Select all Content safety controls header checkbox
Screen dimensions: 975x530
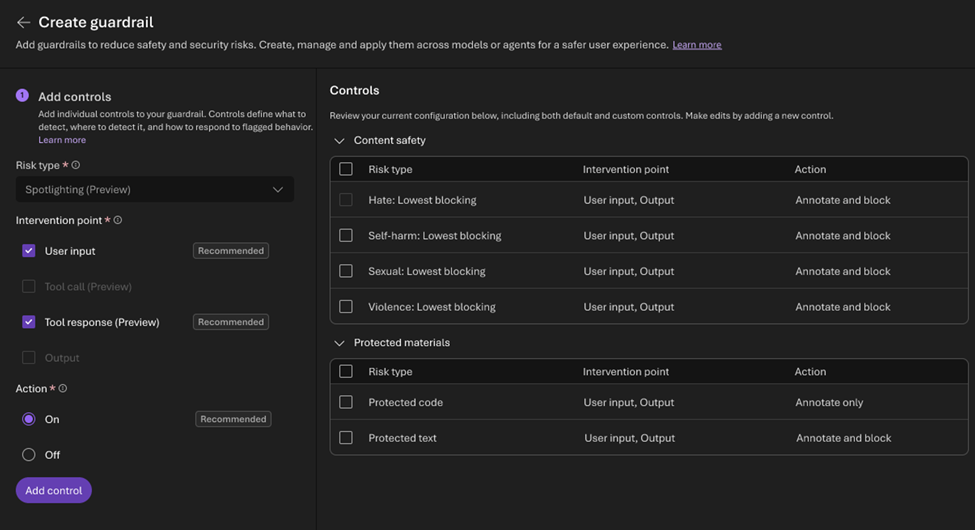(346, 169)
